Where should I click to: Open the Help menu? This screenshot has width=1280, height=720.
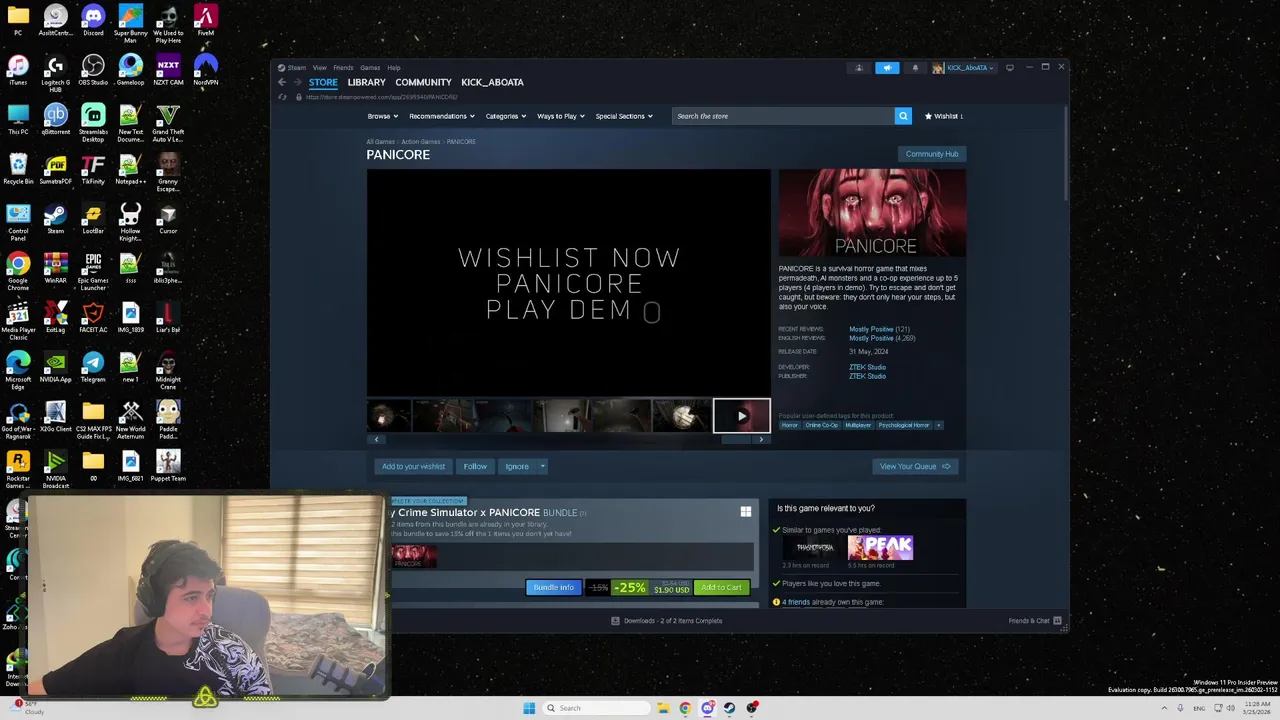(394, 68)
